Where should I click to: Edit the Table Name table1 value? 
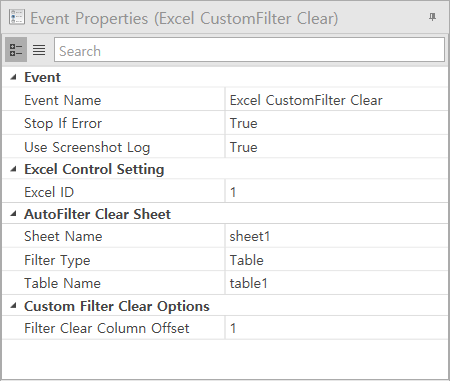click(x=336, y=283)
